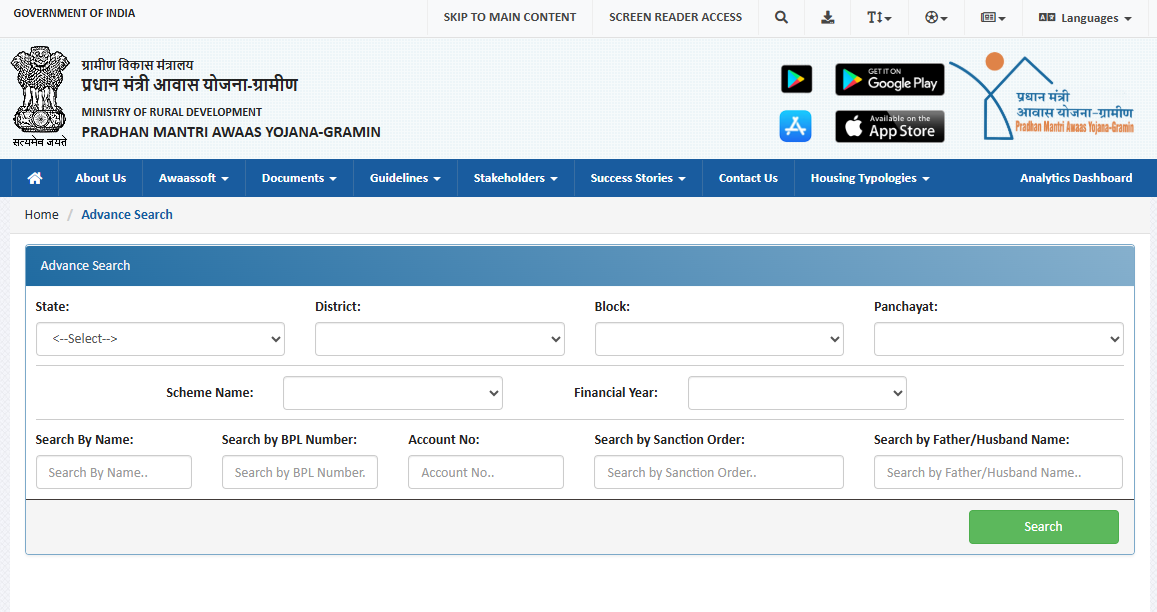1157x612 pixels.
Task: Open the State select dropdown
Action: [x=160, y=339]
